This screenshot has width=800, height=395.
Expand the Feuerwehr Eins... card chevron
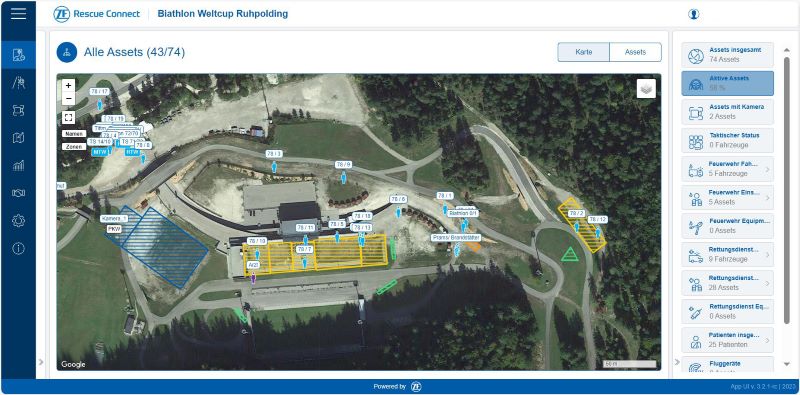[767, 198]
